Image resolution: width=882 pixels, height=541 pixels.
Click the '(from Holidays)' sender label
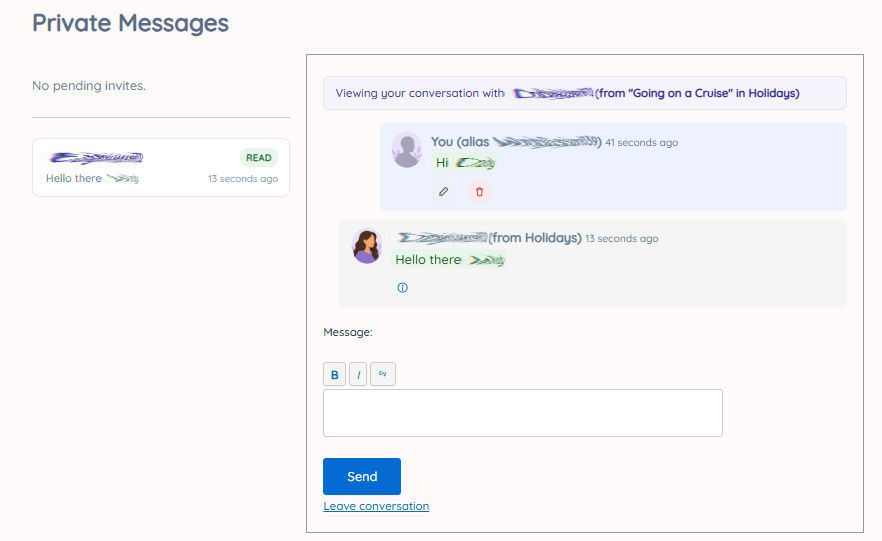[x=536, y=238]
